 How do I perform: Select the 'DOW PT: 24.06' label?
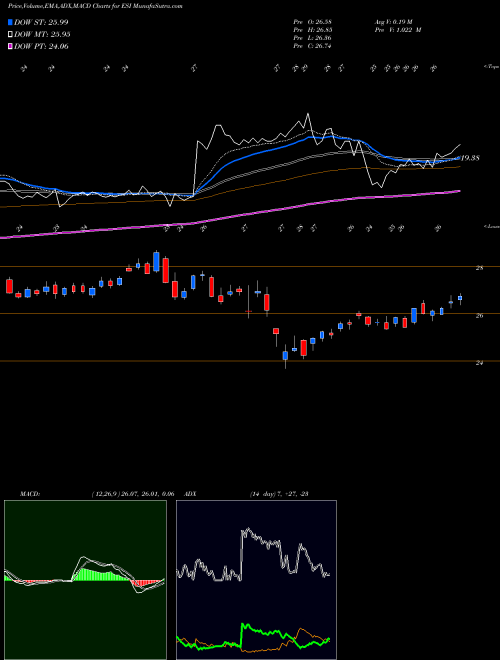click(x=41, y=46)
